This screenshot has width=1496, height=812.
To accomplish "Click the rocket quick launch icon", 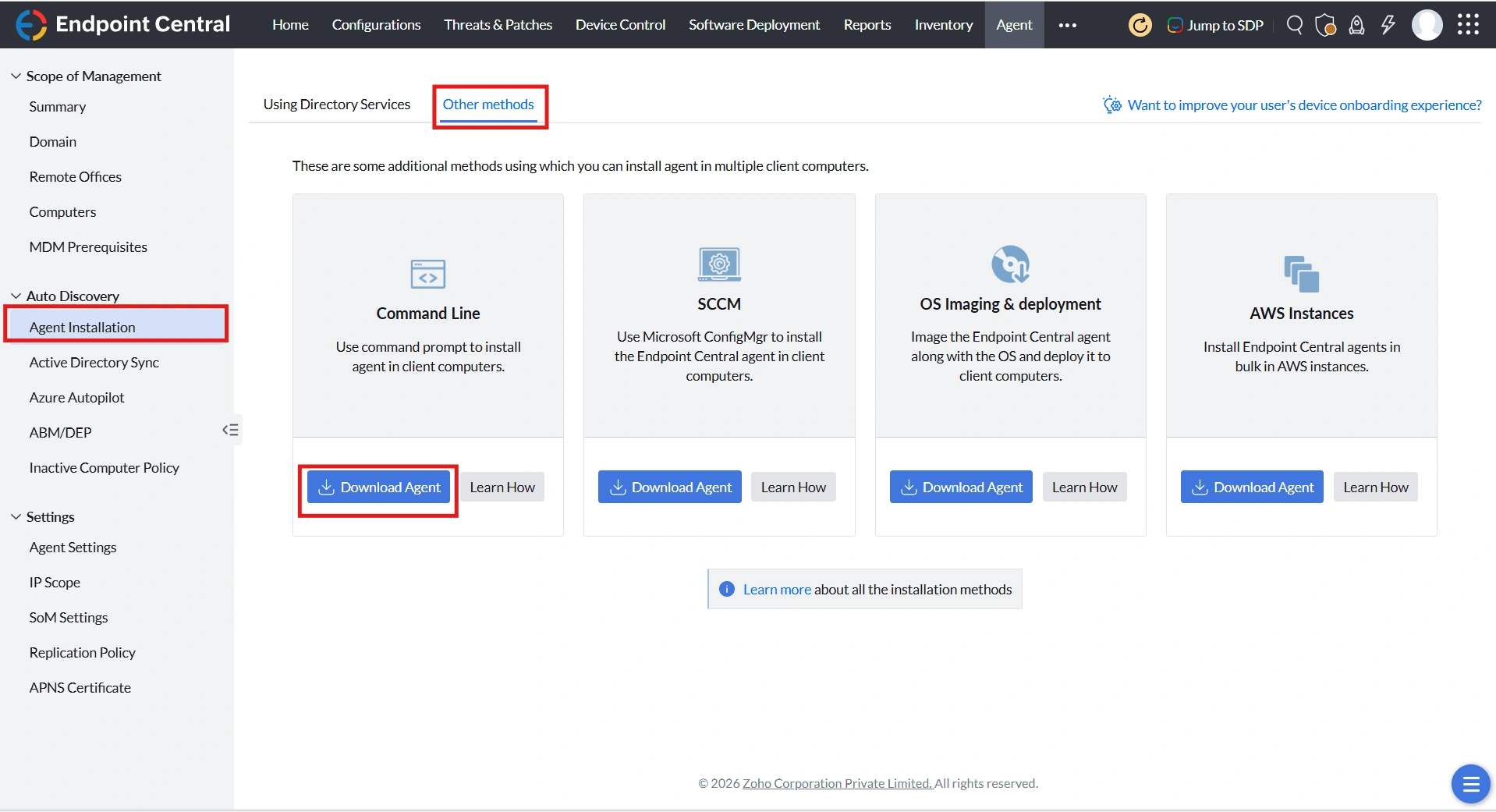I will coord(1357,25).
